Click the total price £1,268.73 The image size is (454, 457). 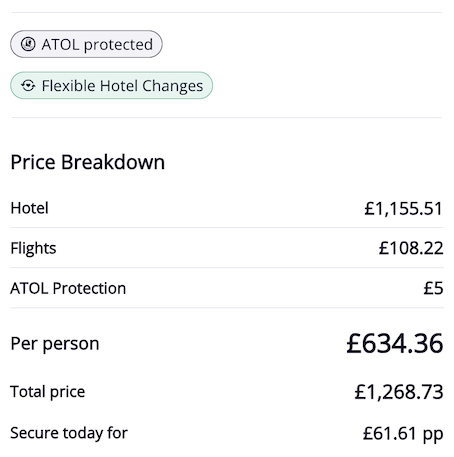point(399,392)
